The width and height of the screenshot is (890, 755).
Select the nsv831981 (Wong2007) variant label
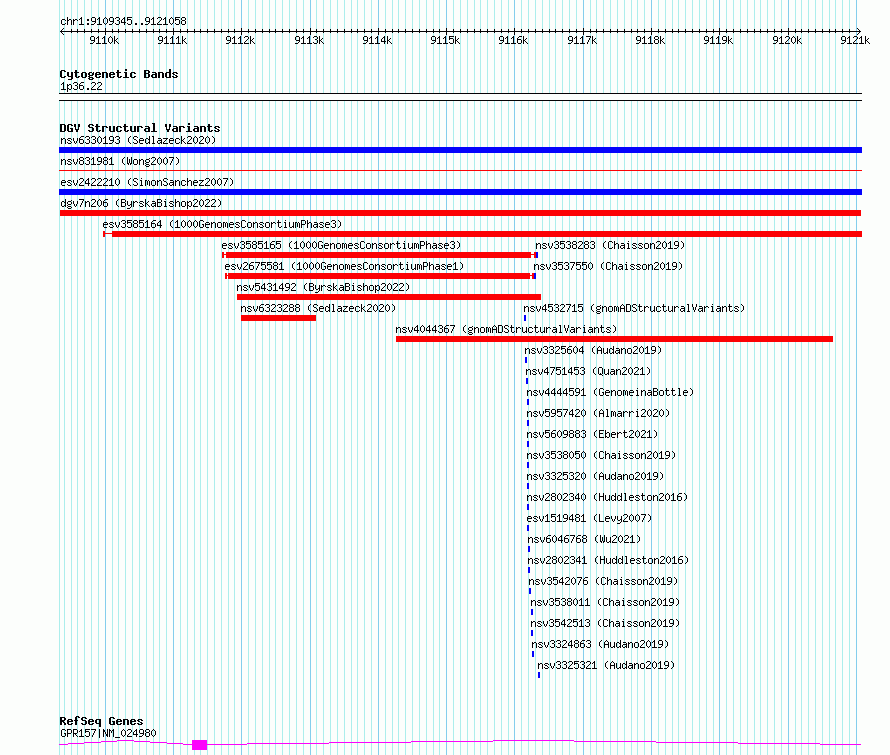[x=120, y=161]
